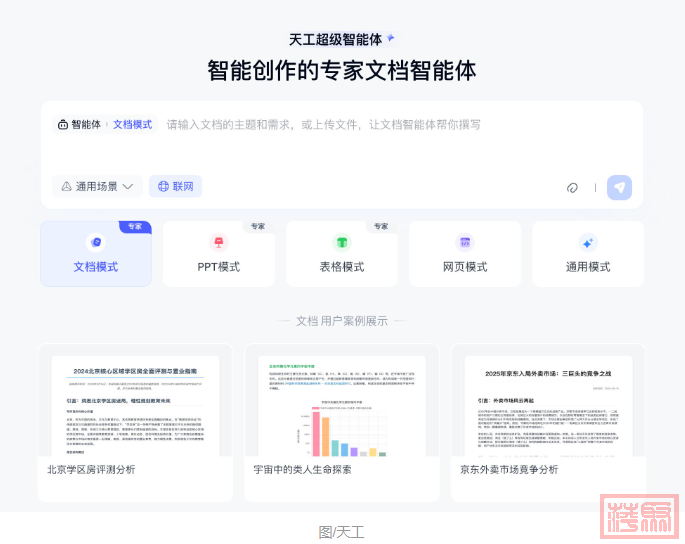This screenshot has width=685, height=544.
Task: Toggle the 联网 web access button
Action: pyautogui.click(x=175, y=186)
